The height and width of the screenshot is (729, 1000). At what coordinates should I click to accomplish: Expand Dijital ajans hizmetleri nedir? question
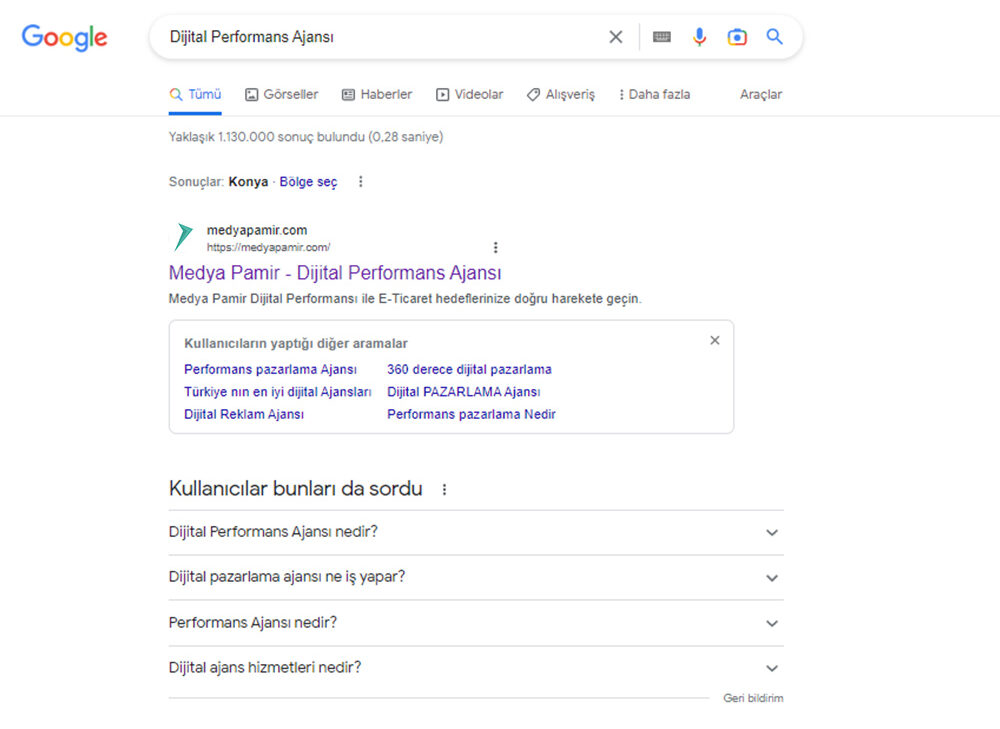click(476, 668)
